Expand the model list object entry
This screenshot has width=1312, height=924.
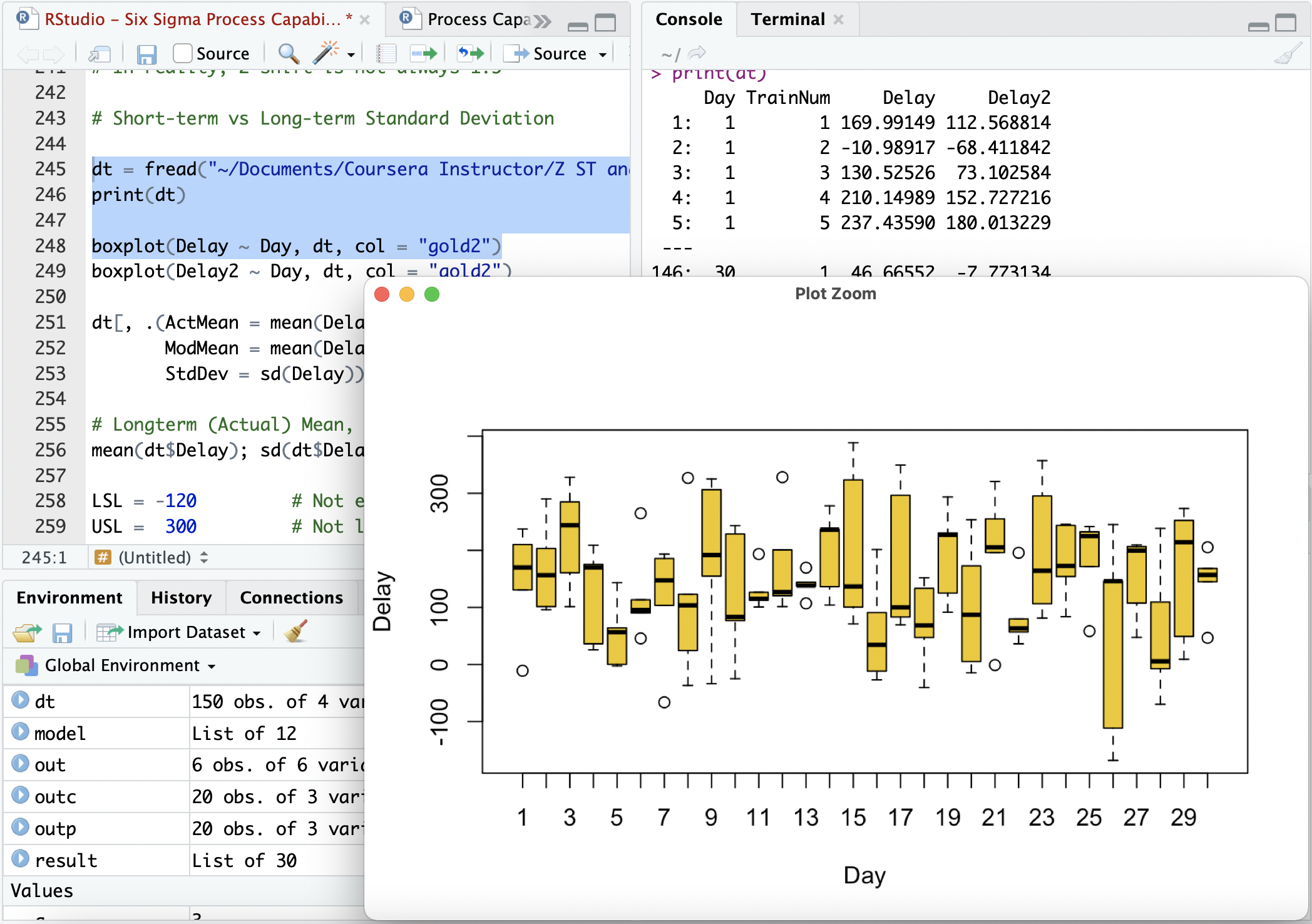tap(21, 732)
